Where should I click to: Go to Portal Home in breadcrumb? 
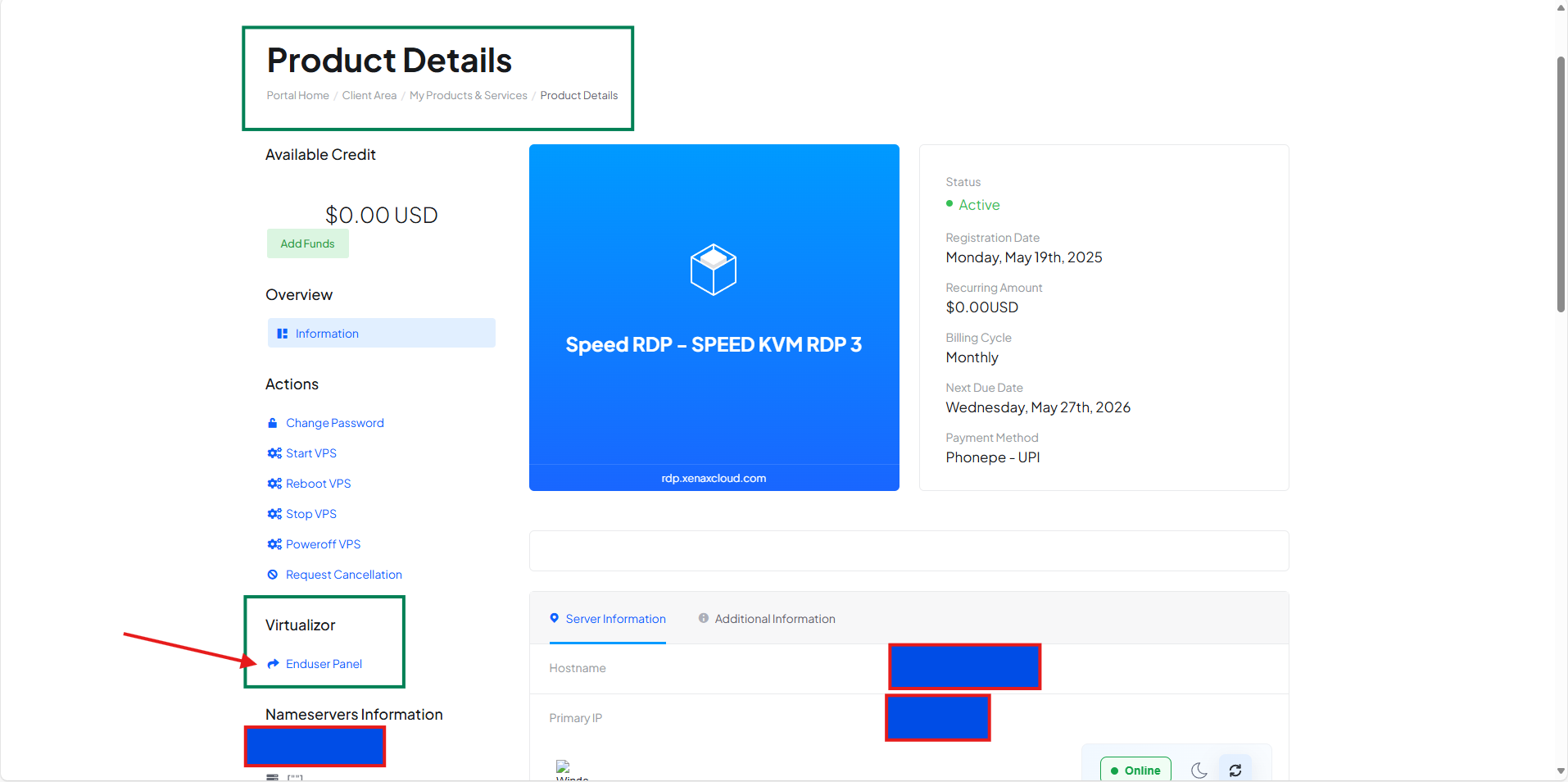click(297, 96)
